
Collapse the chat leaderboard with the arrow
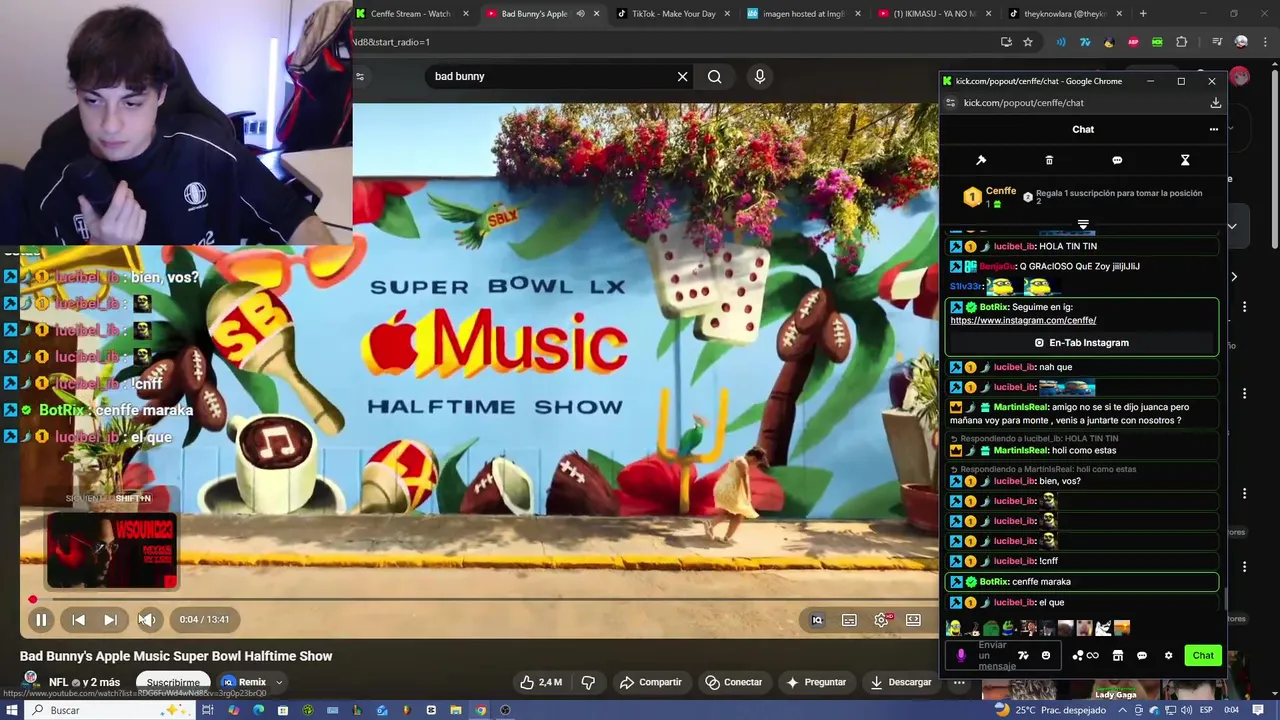pyautogui.click(x=1083, y=224)
